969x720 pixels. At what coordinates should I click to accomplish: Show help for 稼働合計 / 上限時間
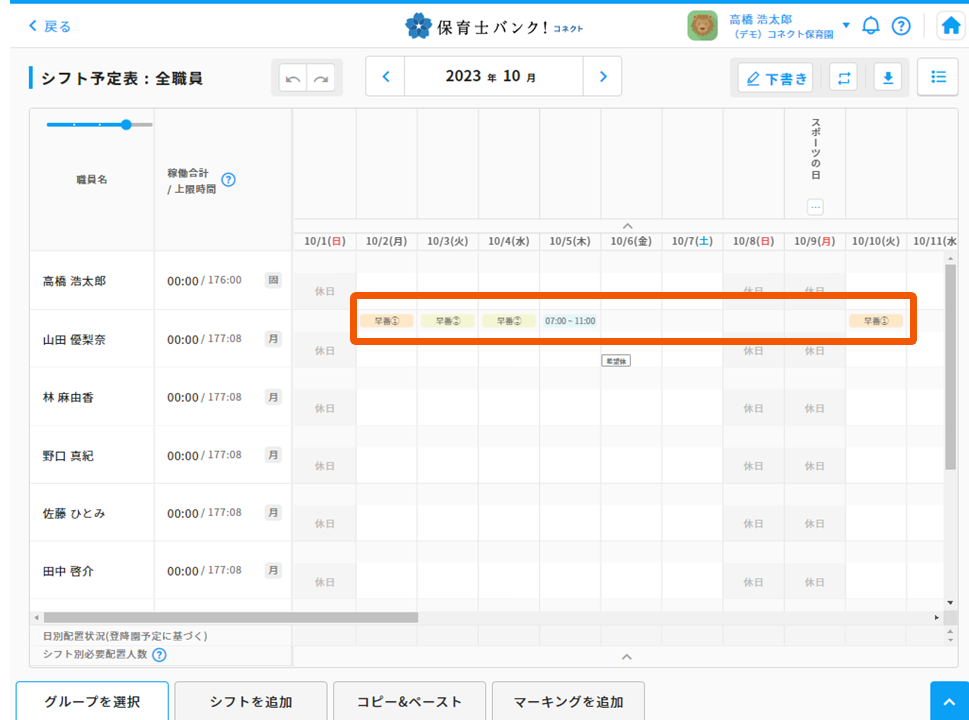coord(228,180)
